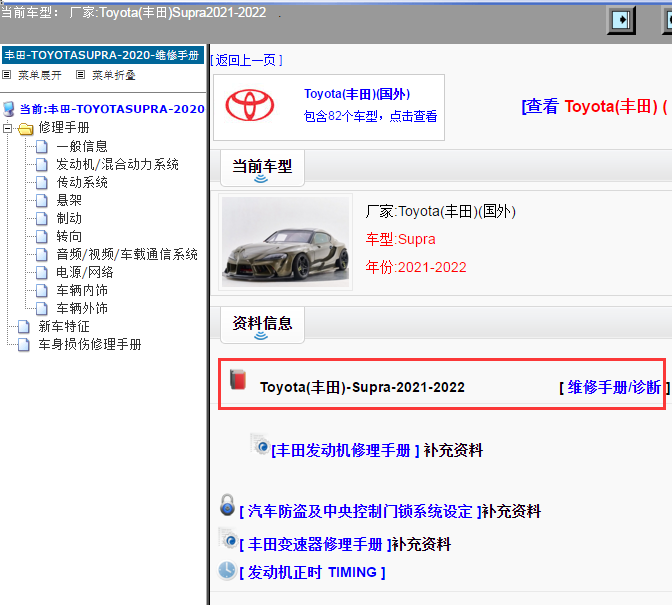Click the clock icon beside 发动机正时 TIMING
Image resolution: width=672 pixels, height=605 pixels.
coord(227,571)
